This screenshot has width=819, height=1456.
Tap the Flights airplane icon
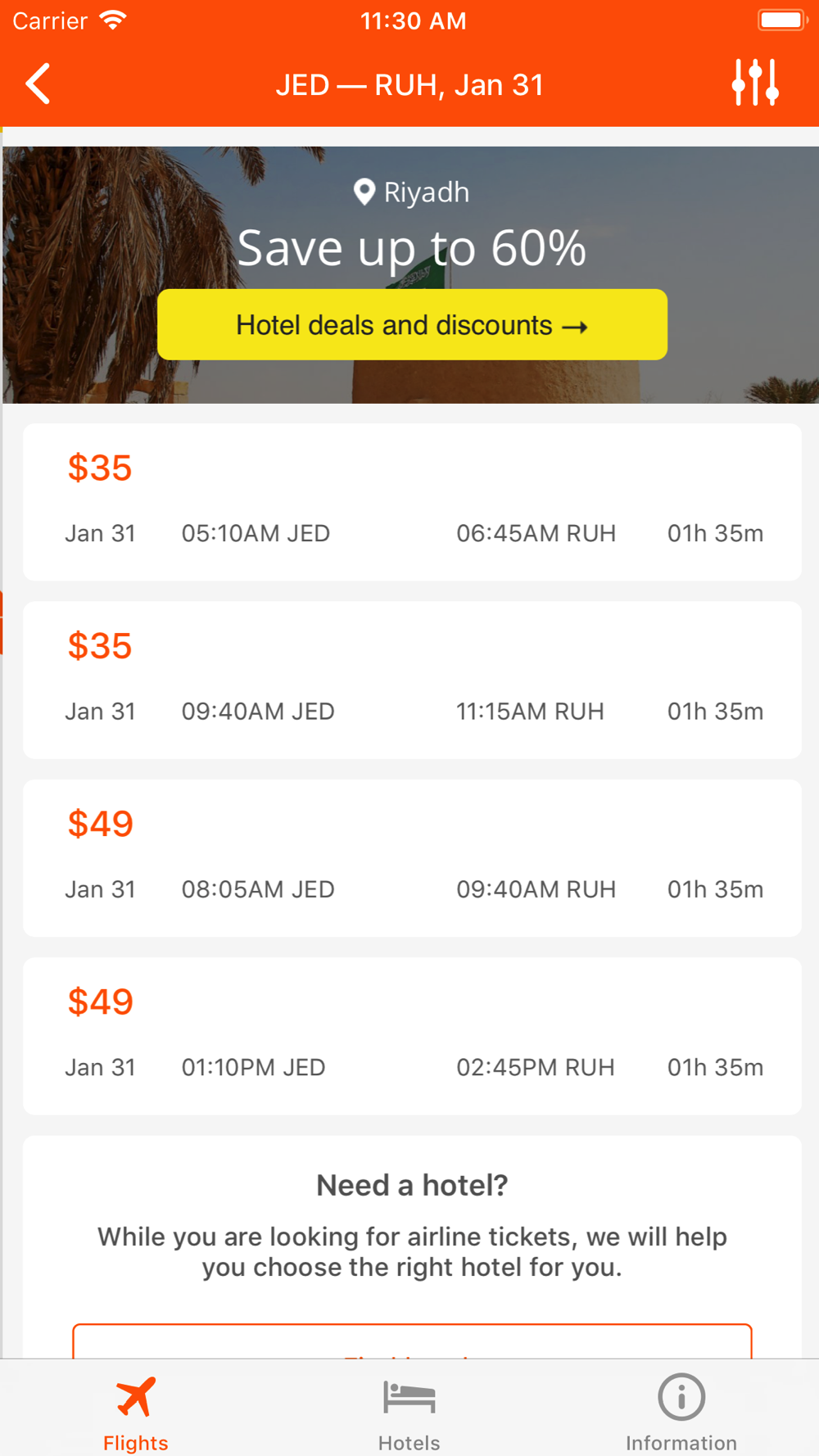click(x=135, y=1397)
